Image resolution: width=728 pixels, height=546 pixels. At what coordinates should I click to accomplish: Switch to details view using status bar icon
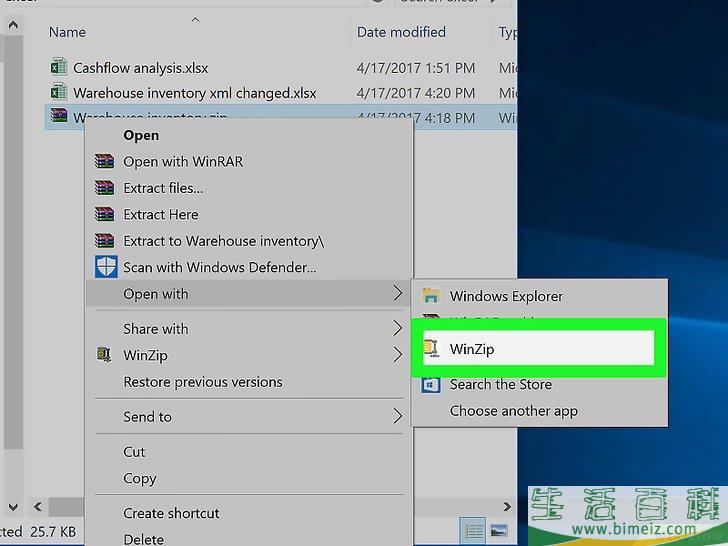point(473,530)
